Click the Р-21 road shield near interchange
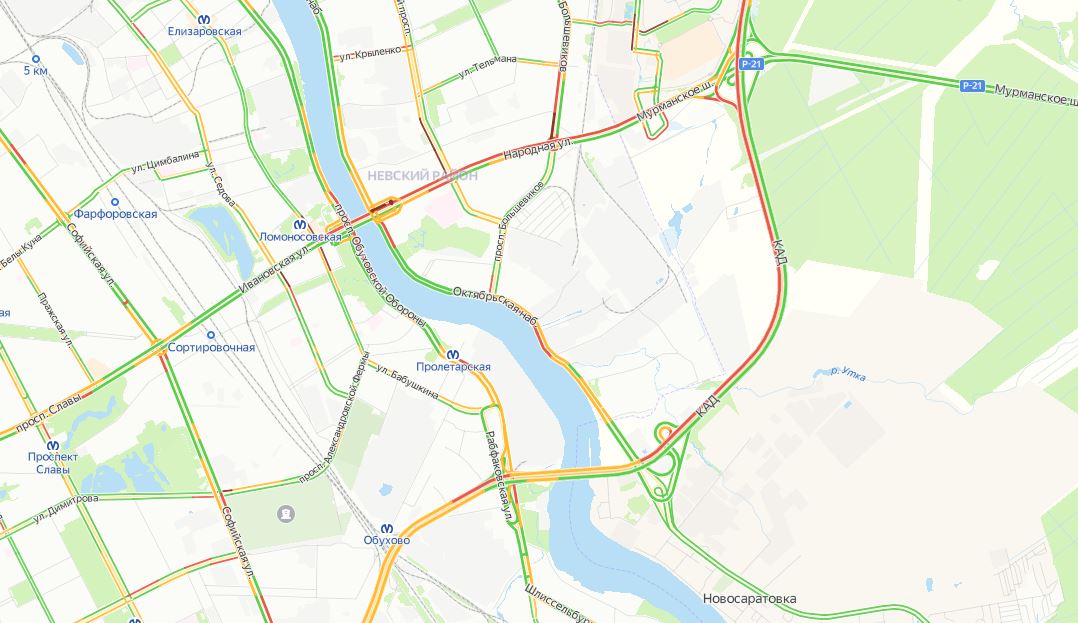Image resolution: width=1078 pixels, height=623 pixels. [751, 64]
